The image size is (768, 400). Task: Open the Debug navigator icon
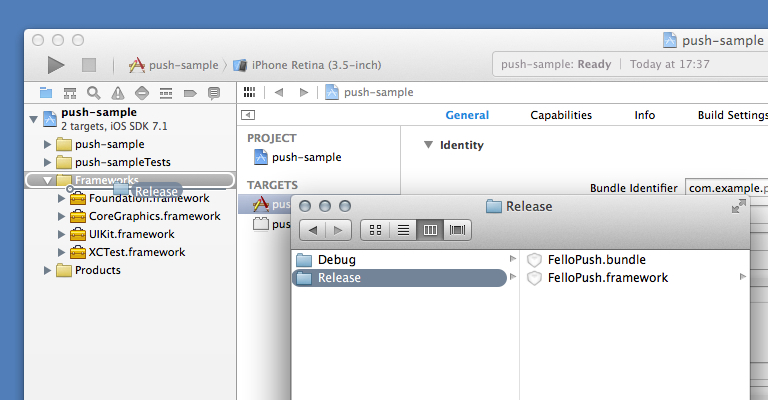click(x=166, y=93)
